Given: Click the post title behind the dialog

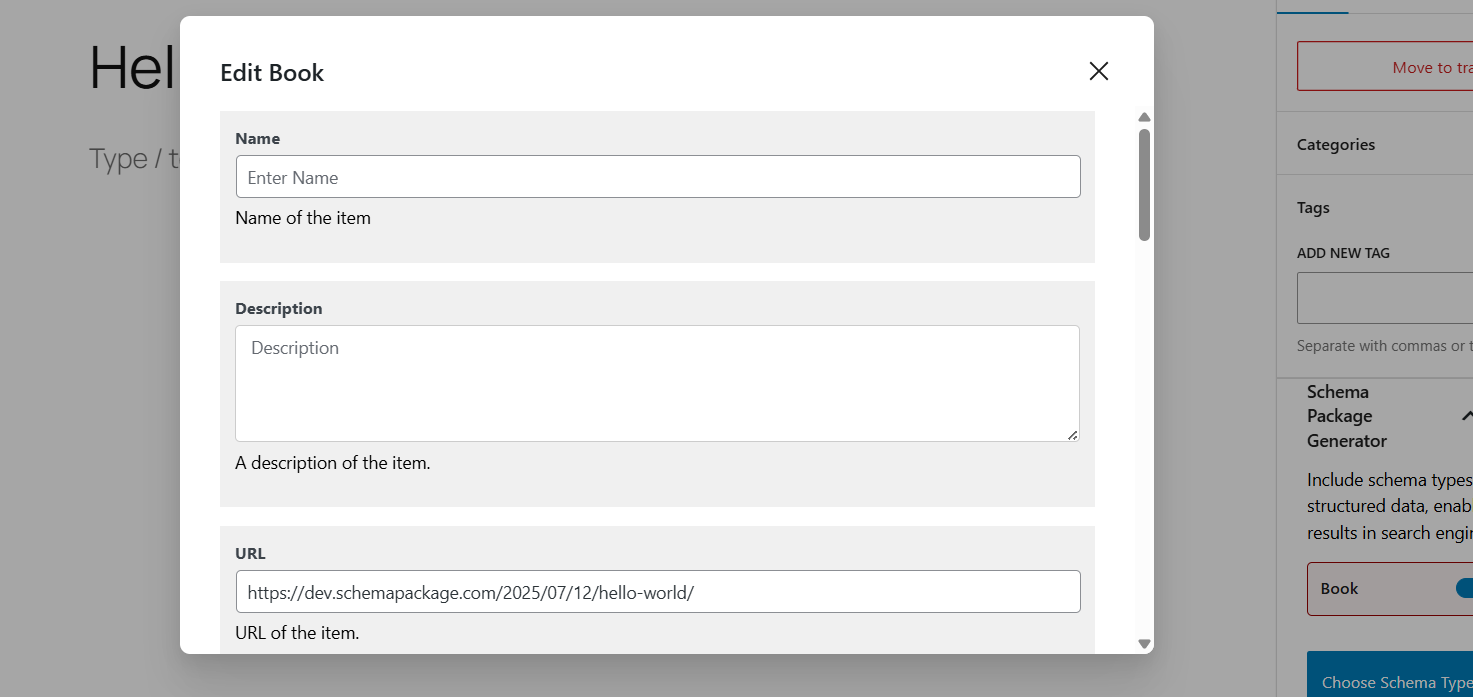Looking at the screenshot, I should (132, 68).
